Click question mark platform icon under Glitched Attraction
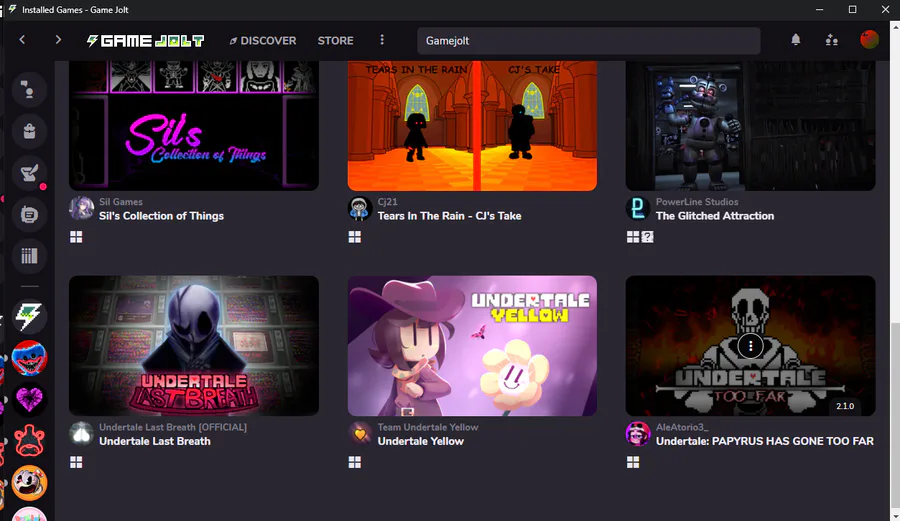Screen dimensions: 900x521 [647, 237]
